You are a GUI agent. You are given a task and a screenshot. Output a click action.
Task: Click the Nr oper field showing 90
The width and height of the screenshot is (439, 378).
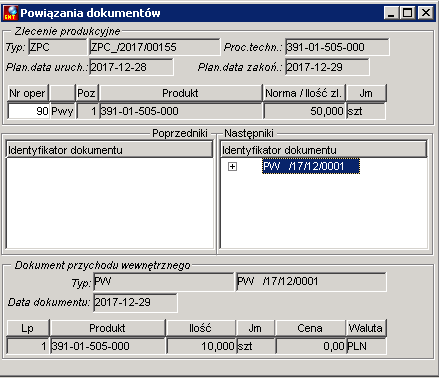click(x=28, y=111)
